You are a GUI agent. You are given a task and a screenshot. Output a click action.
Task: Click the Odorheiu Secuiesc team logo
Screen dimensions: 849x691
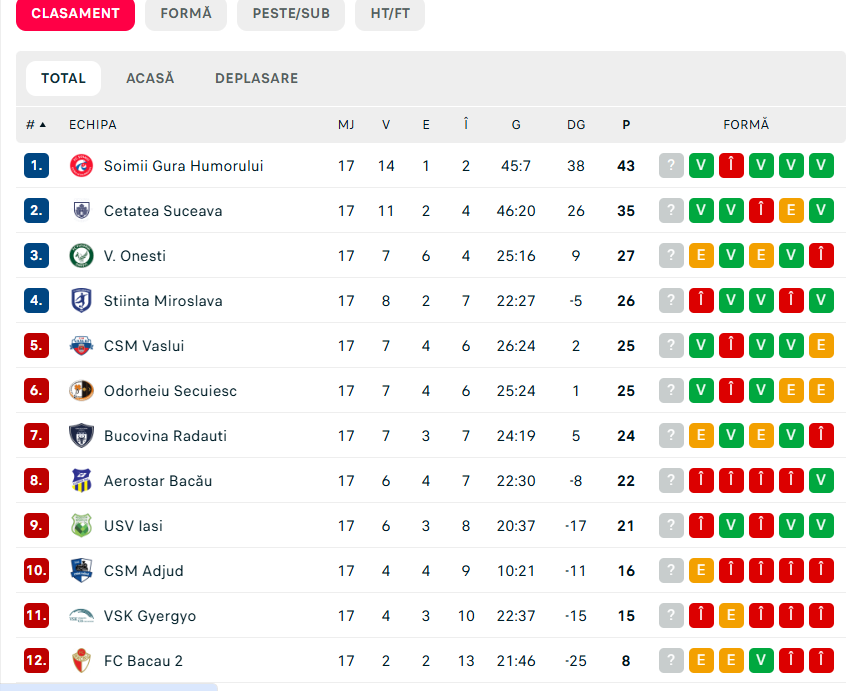[81, 391]
